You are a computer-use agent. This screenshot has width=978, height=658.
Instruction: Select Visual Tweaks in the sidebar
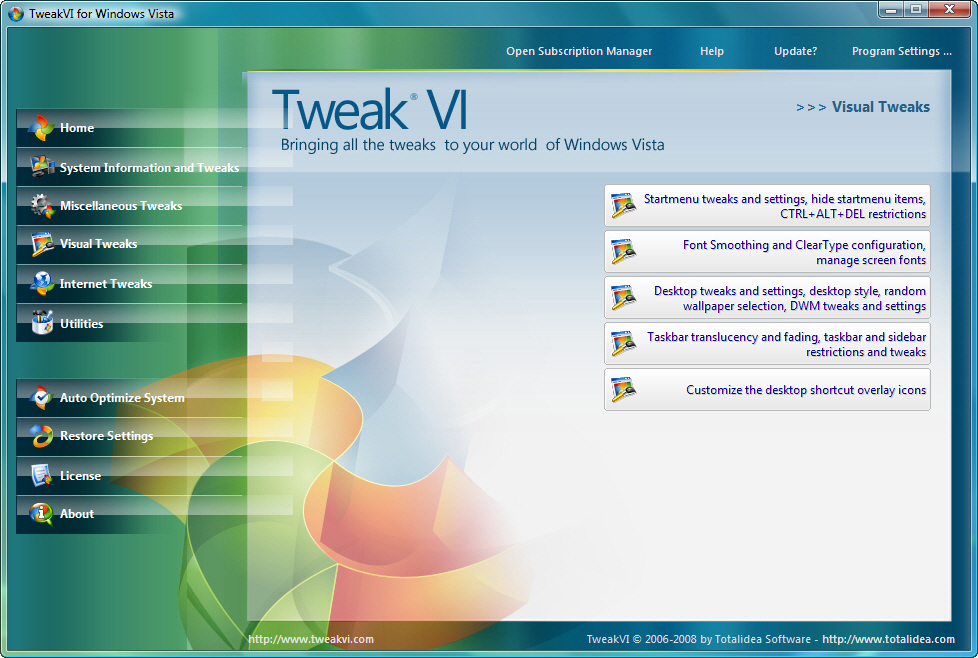pos(98,244)
